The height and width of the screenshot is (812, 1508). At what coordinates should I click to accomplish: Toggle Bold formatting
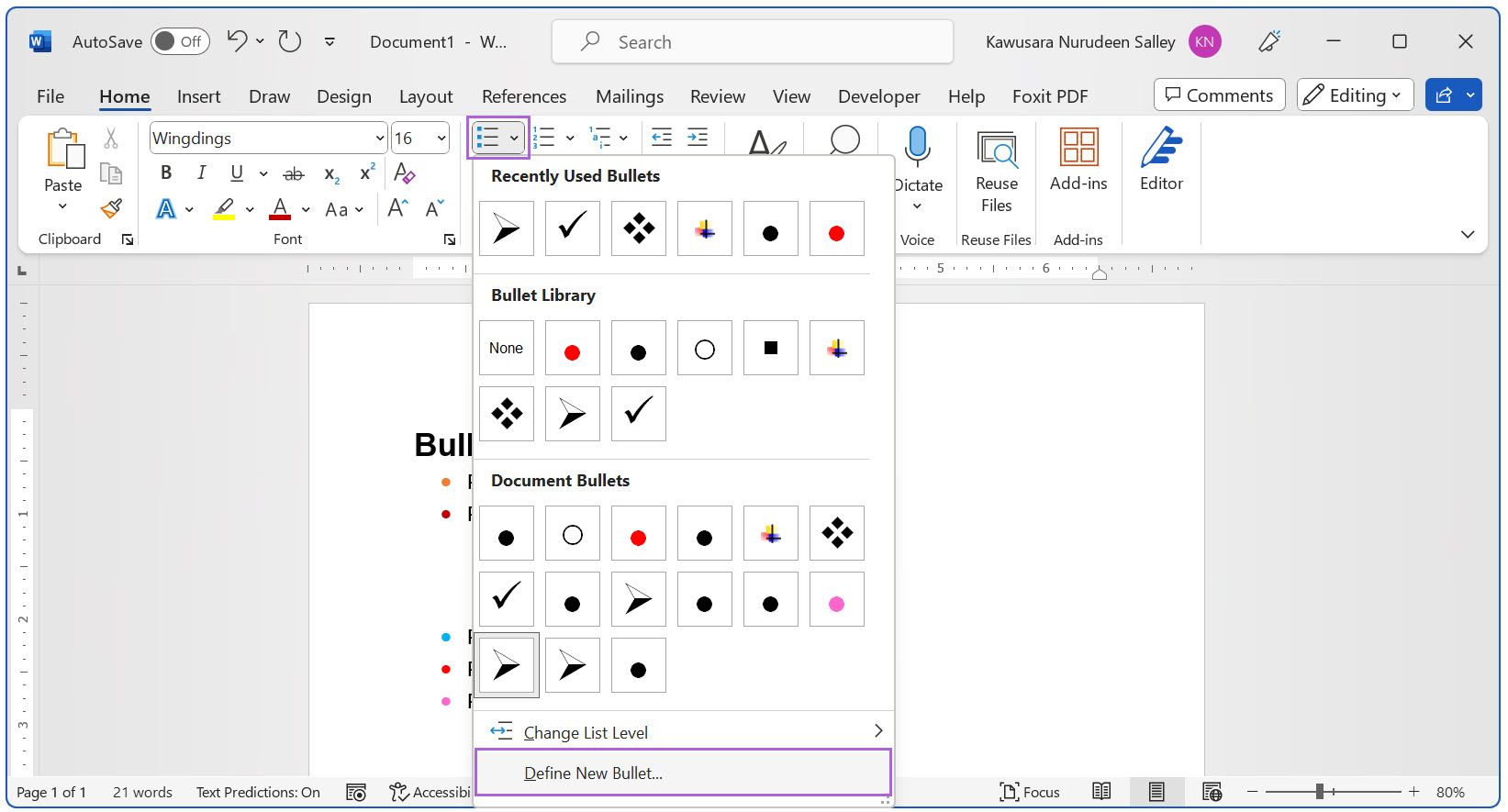click(166, 172)
